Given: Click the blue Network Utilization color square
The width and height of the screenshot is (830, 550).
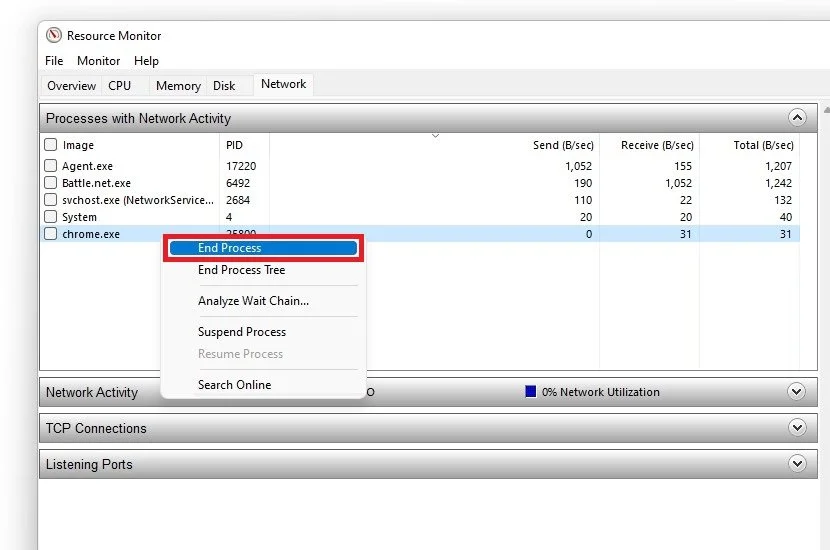Looking at the screenshot, I should tap(530, 391).
